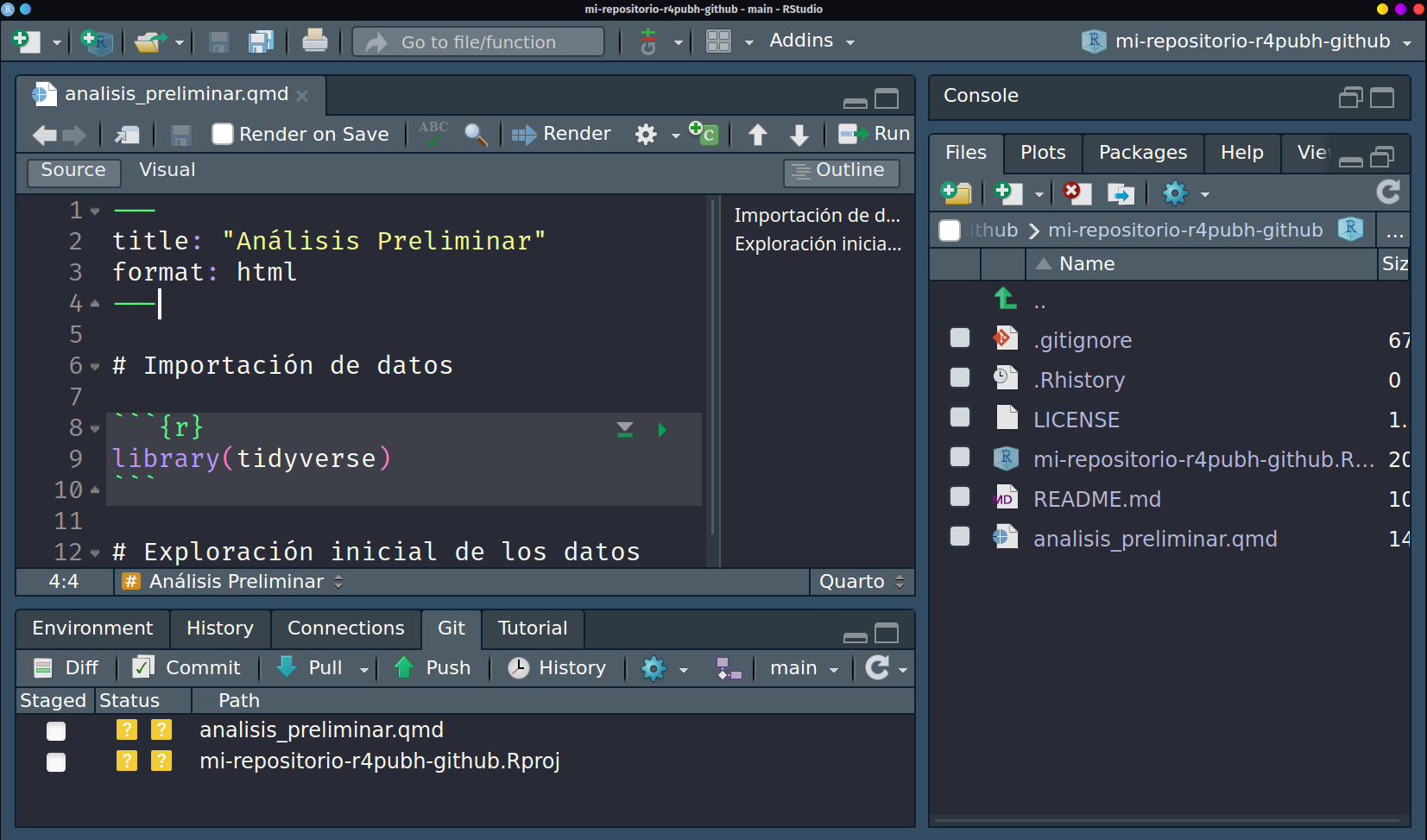Image resolution: width=1427 pixels, height=840 pixels.
Task: Switch to the Packages tab
Action: click(x=1143, y=153)
